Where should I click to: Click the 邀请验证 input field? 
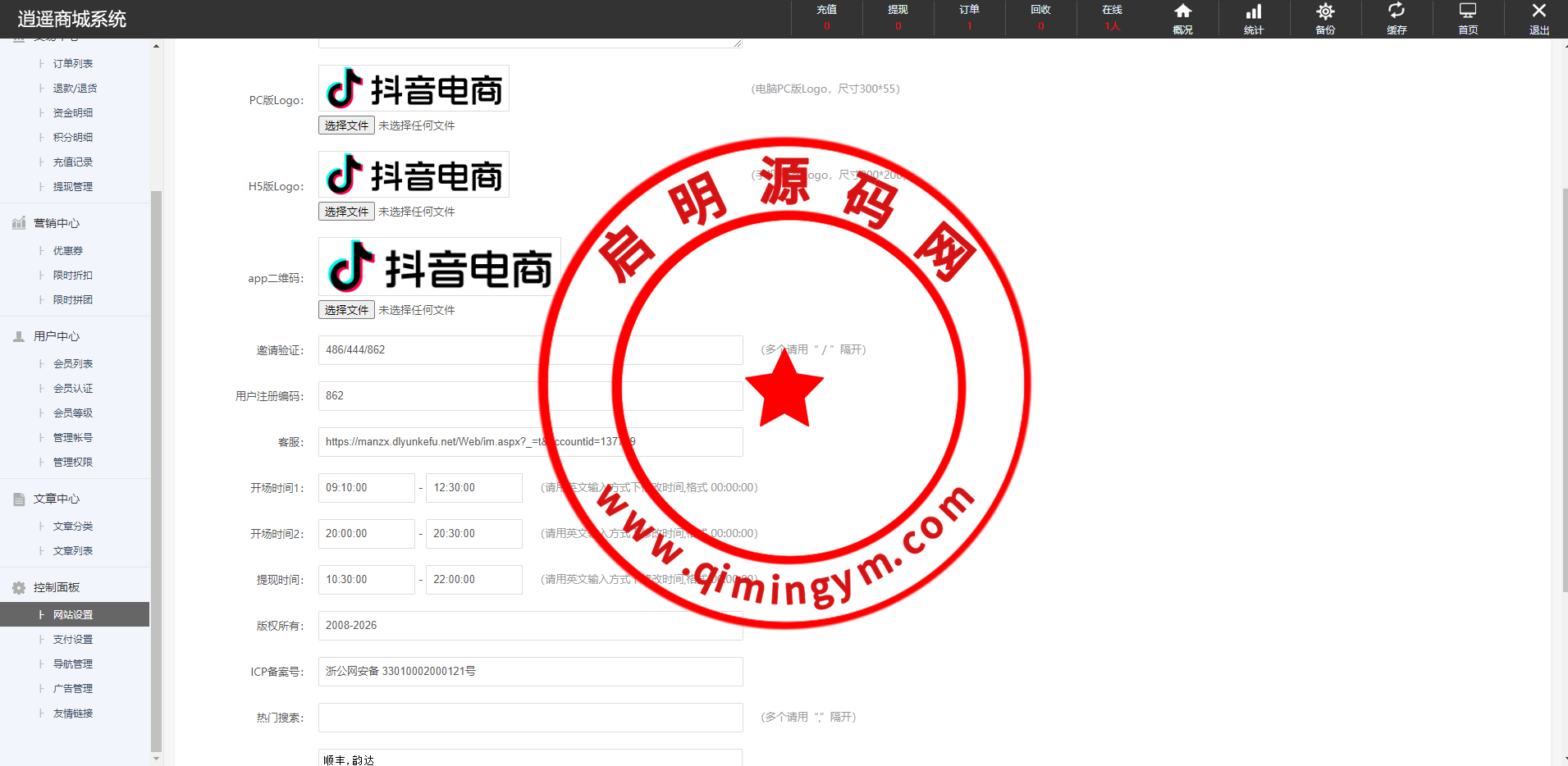530,350
